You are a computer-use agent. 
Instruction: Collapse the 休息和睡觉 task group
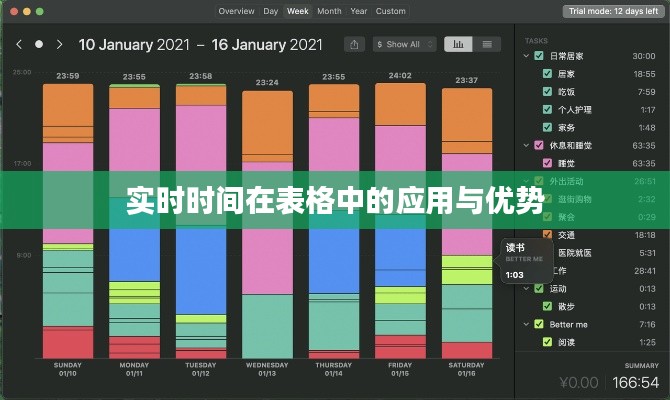point(526,145)
